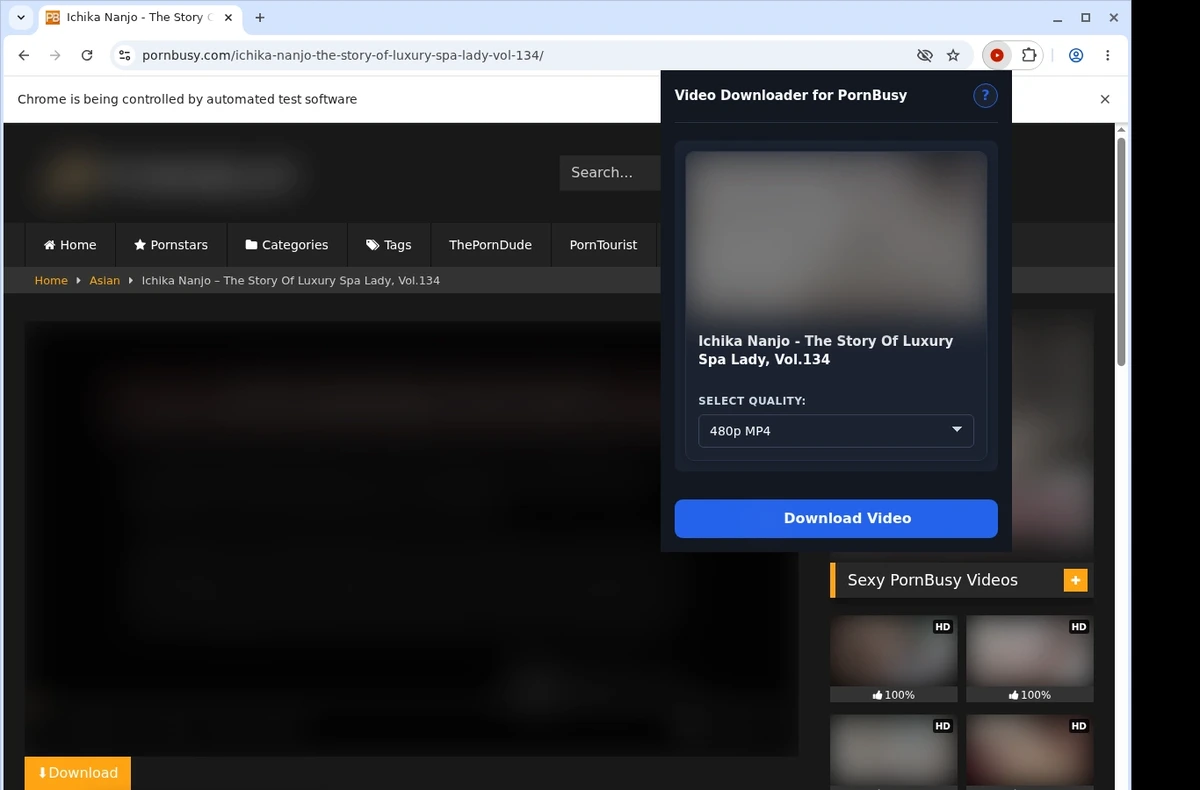1200x790 pixels.
Task: Open the Chrome three-dot menu
Action: [1107, 56]
